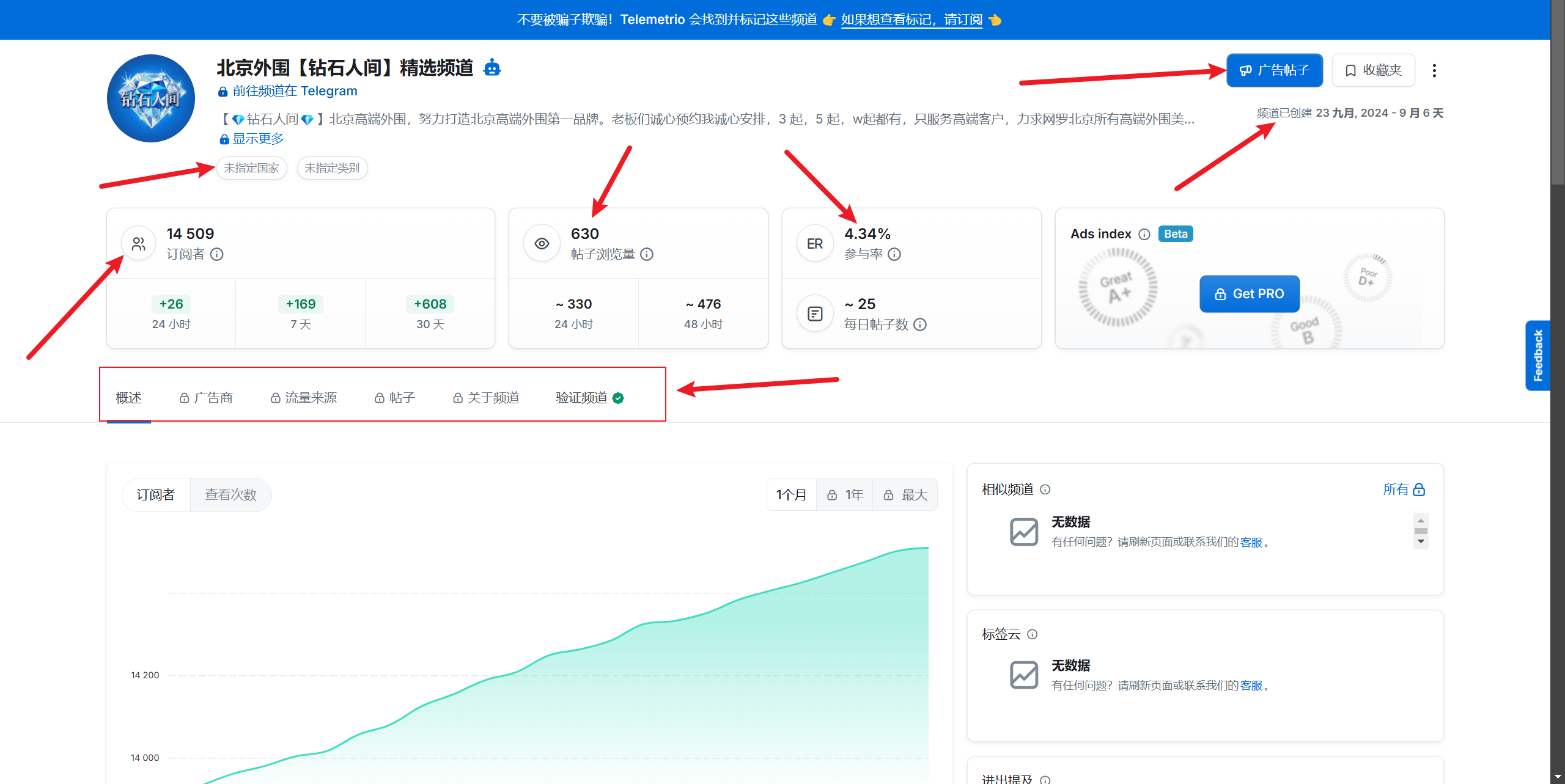Open the locked 广告商 tab

pyautogui.click(x=206, y=398)
